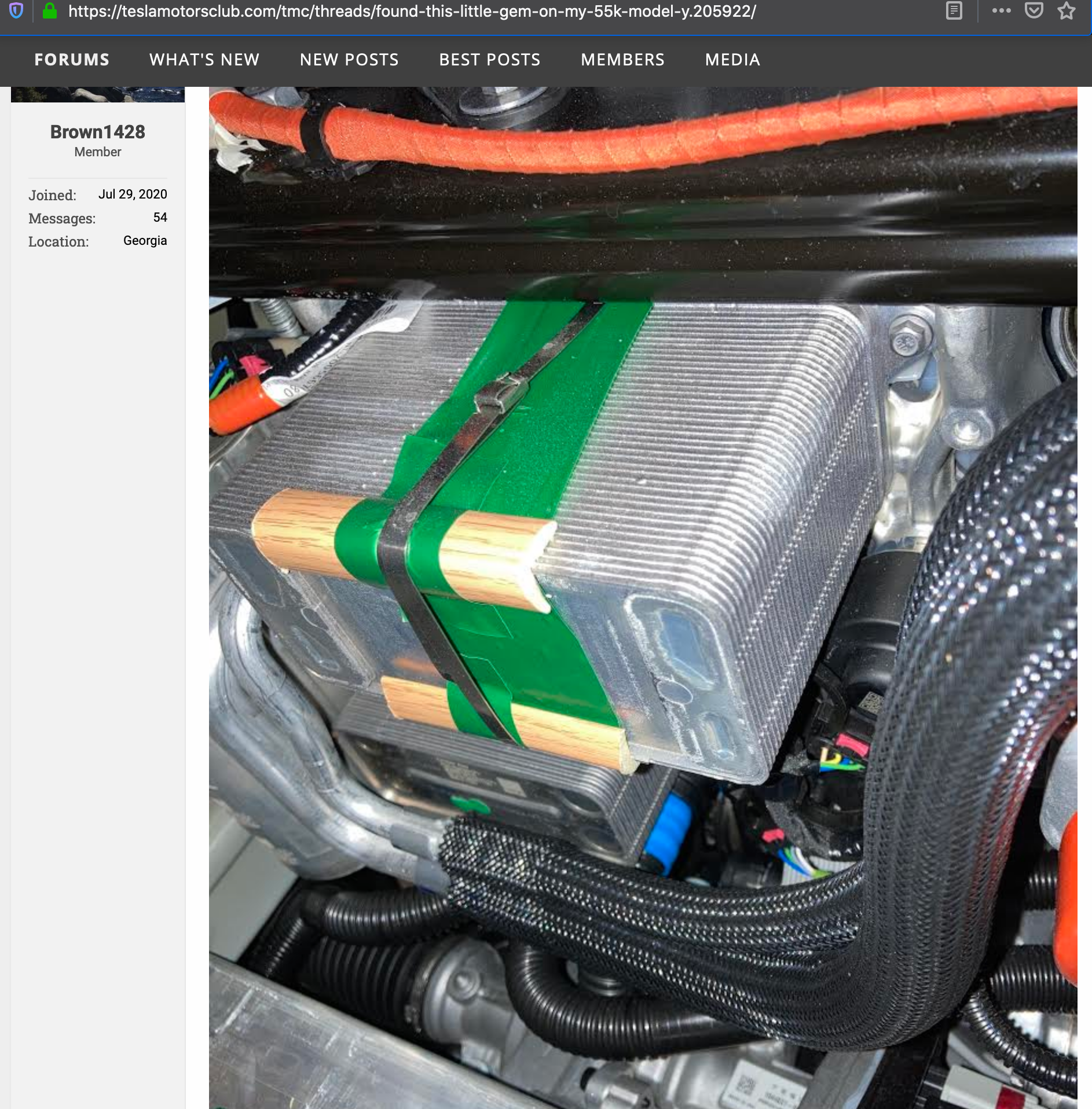Toggle reader view for this page
The image size is (1092, 1109).
pos(954,11)
